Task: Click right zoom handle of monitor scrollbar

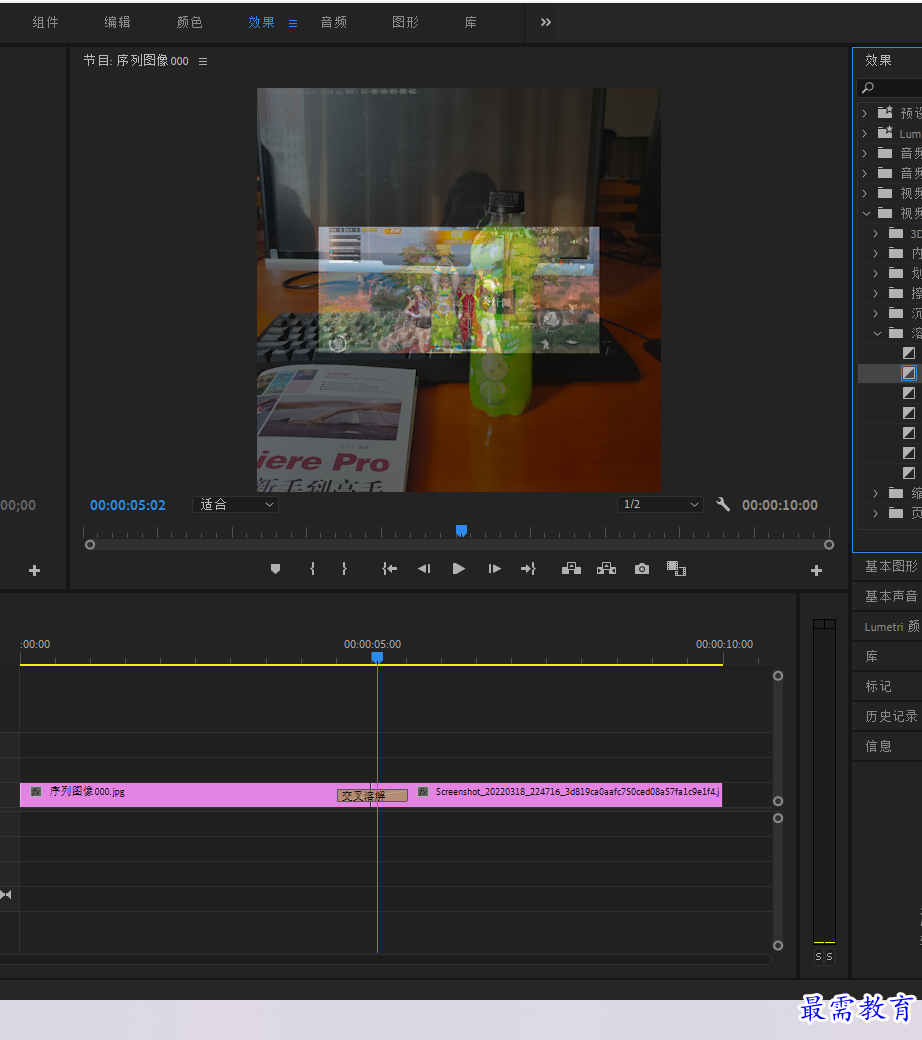Action: [x=828, y=545]
